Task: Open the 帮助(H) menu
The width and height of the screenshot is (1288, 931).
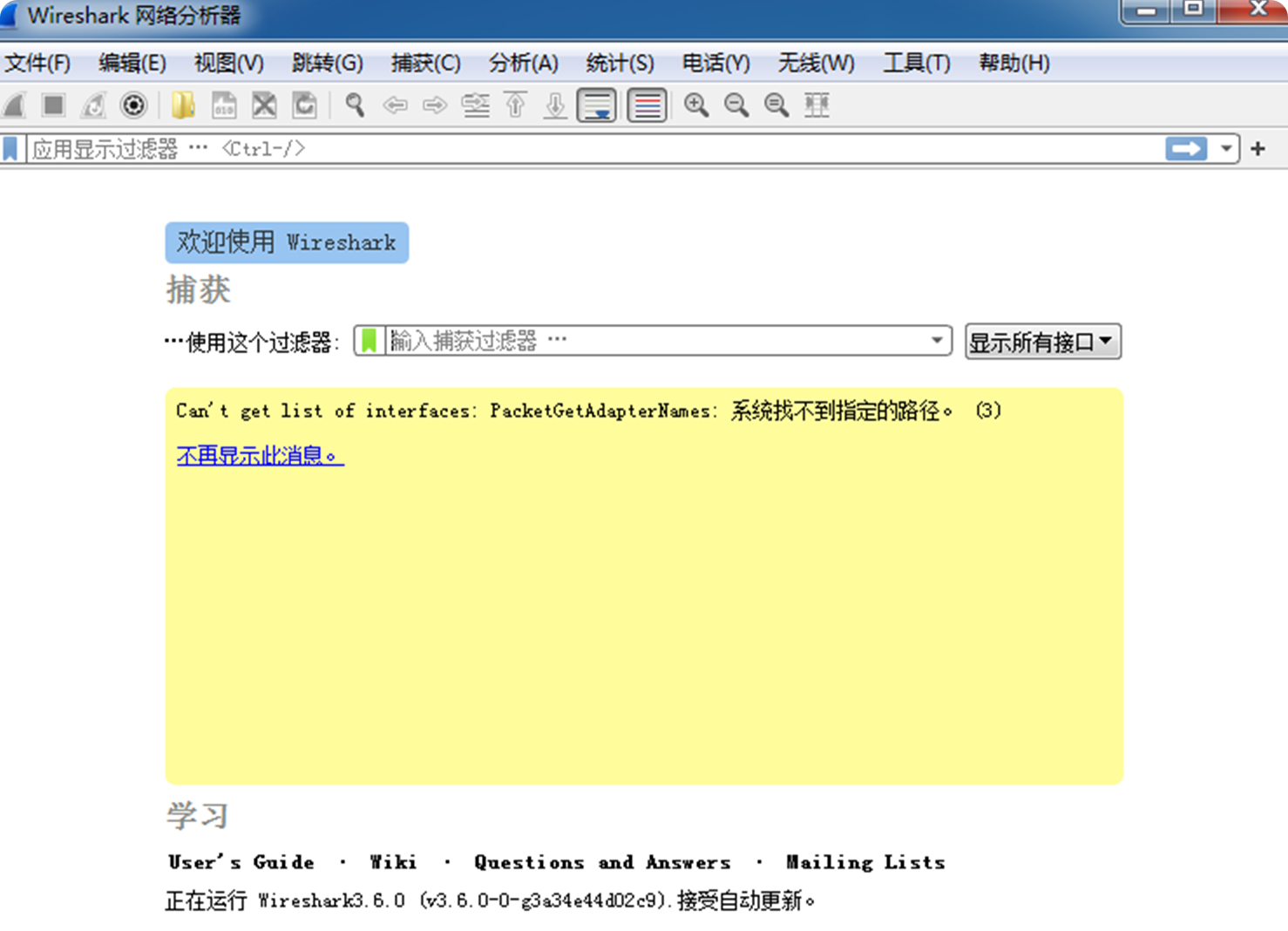Action: pyautogui.click(x=1014, y=63)
